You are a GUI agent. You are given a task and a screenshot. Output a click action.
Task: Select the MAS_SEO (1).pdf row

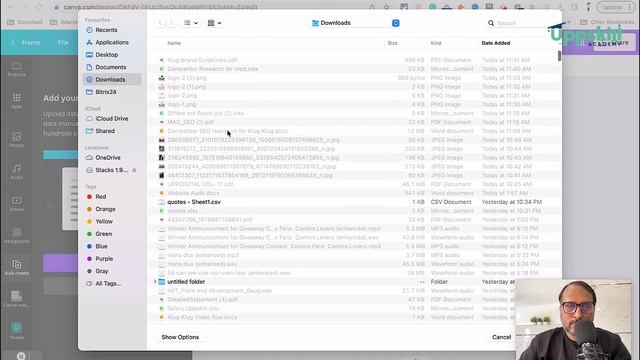click(354, 122)
